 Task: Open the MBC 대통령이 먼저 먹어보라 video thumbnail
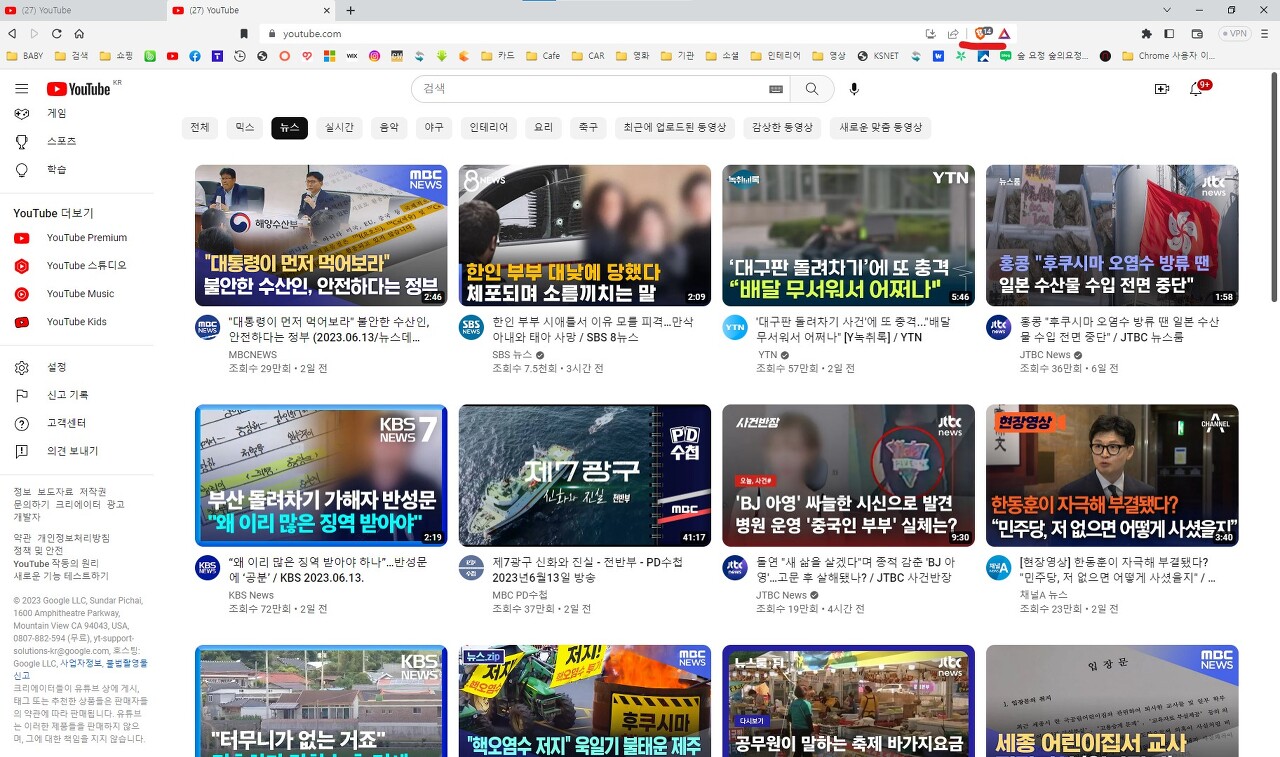click(x=321, y=236)
